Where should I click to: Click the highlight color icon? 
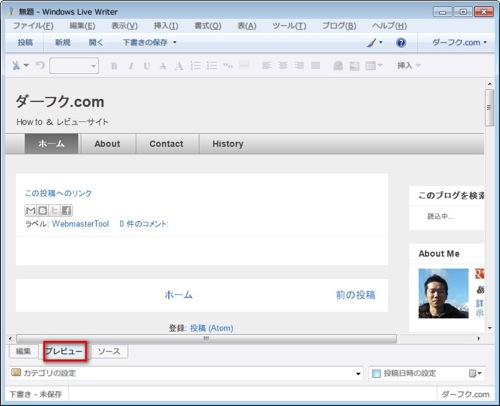(244, 65)
